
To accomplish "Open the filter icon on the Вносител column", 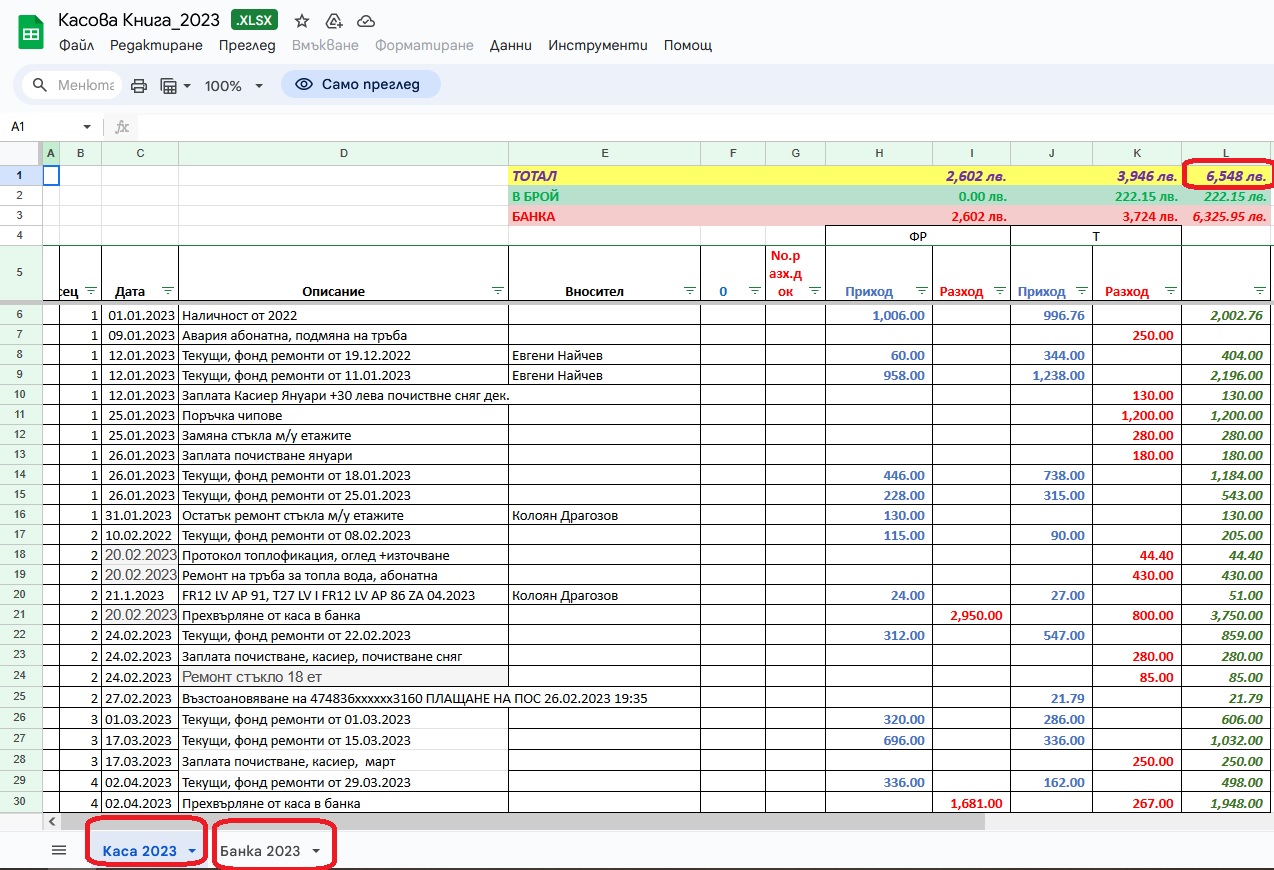I will [689, 291].
